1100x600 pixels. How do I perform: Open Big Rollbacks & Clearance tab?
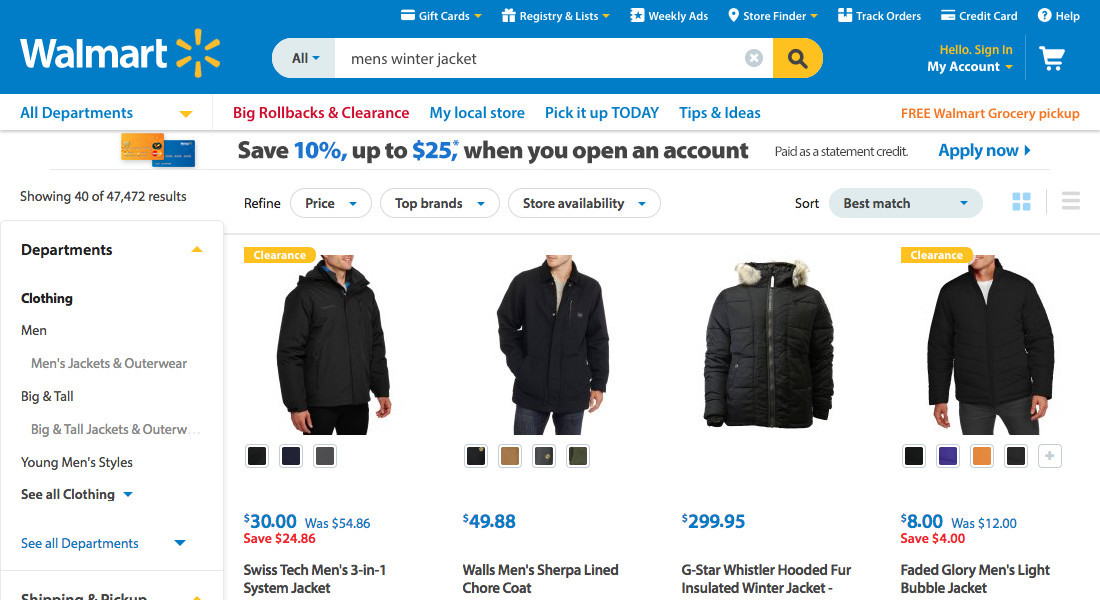(x=321, y=113)
